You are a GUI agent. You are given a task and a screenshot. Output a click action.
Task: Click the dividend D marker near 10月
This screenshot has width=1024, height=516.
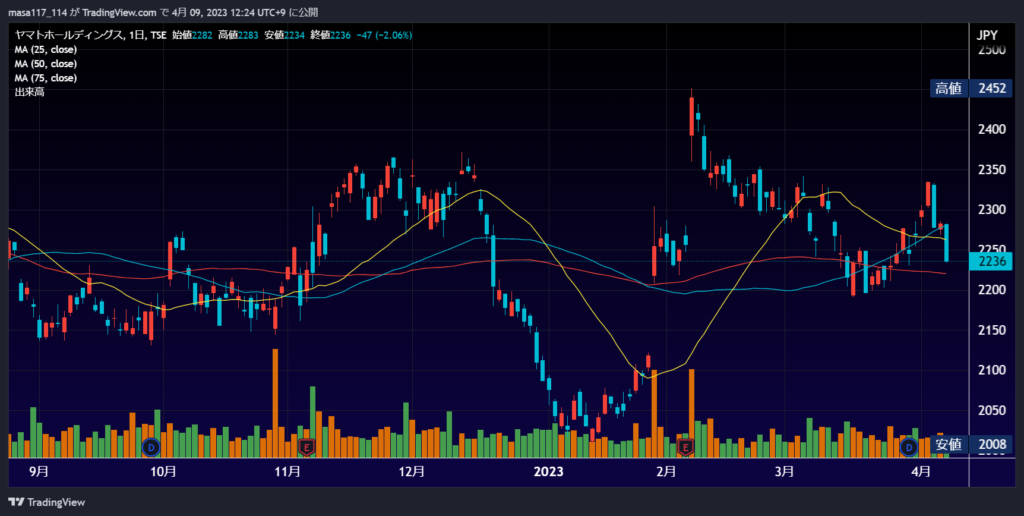click(x=152, y=447)
